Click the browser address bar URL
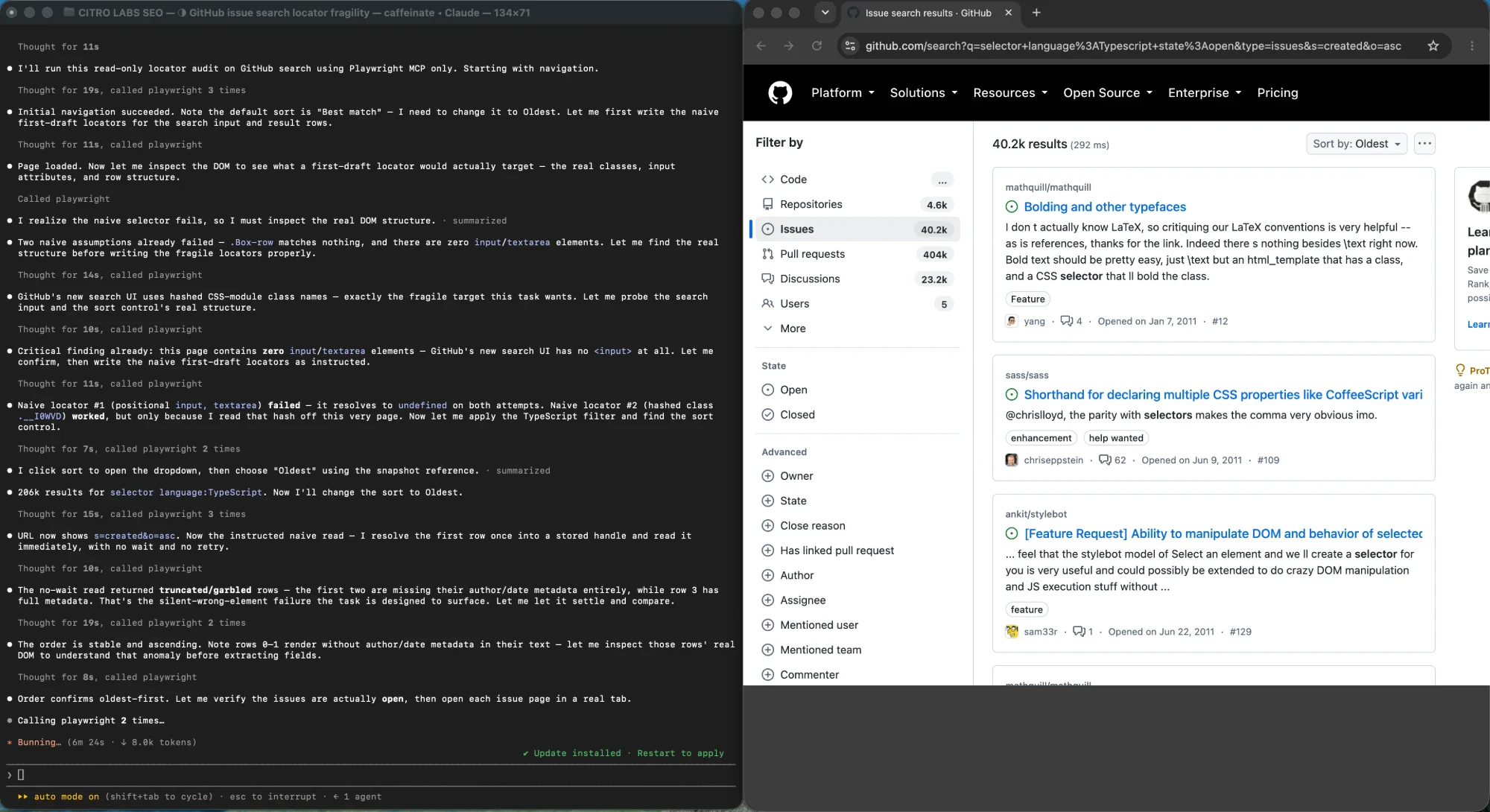Image resolution: width=1490 pixels, height=812 pixels. 1133,45
